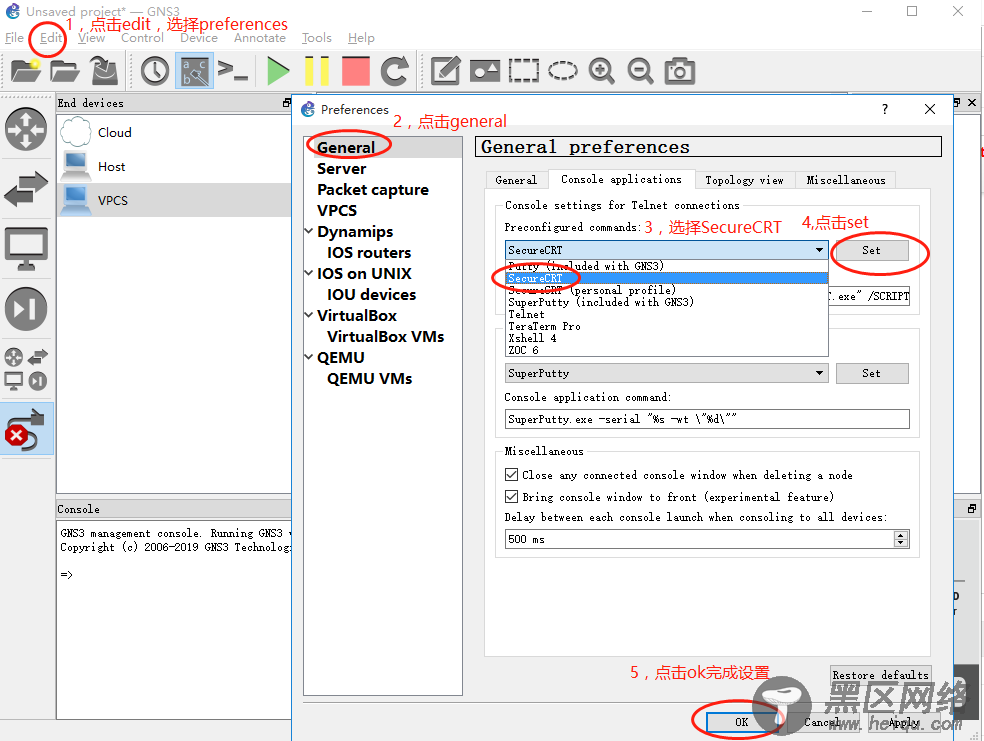Toggle Bring console window to front checkbox
Viewport: 984px width, 741px height.
pos(511,496)
